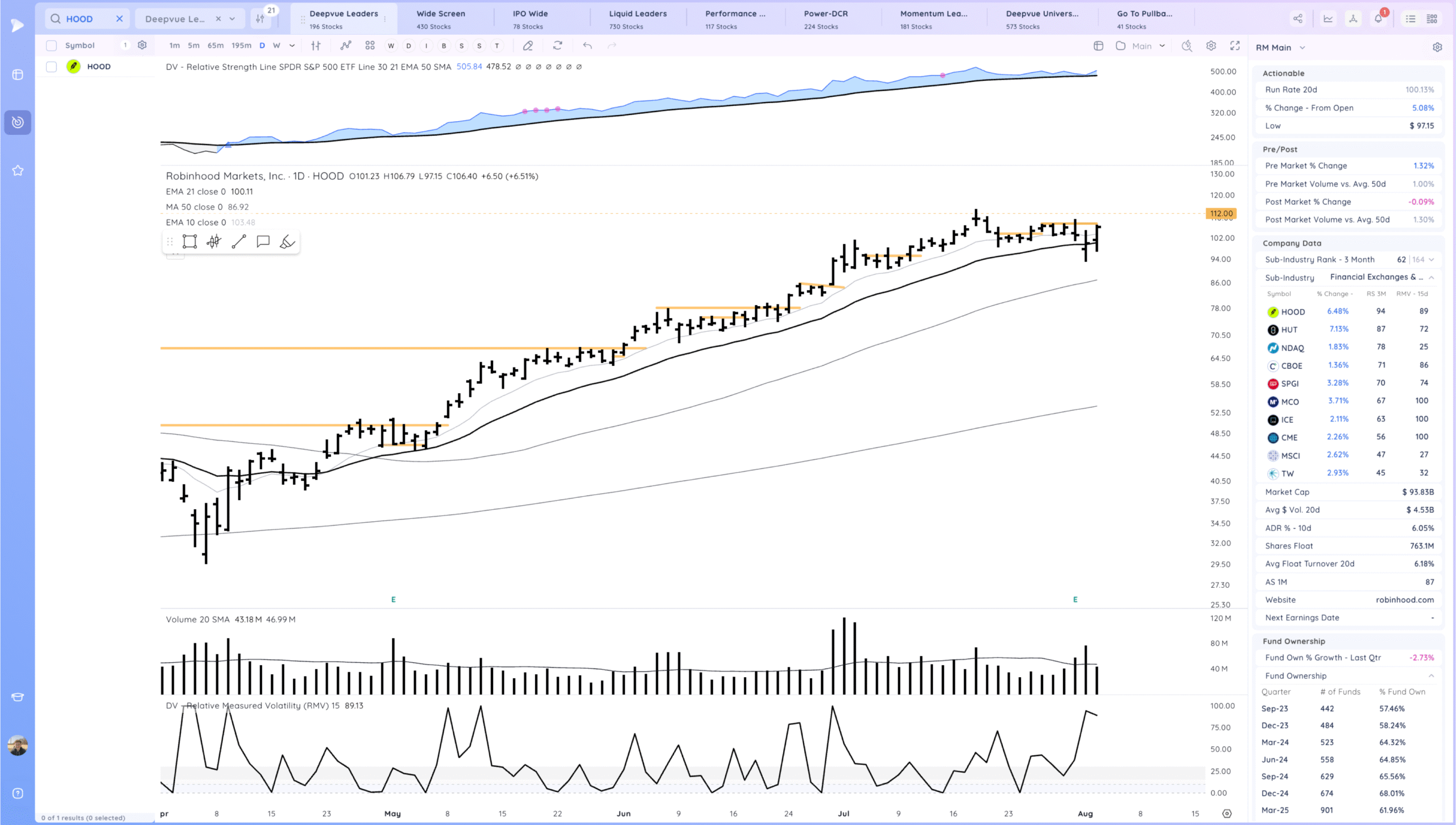Image resolution: width=1456 pixels, height=825 pixels.
Task: Open the lightning quick-search icon
Action: click(1186, 46)
